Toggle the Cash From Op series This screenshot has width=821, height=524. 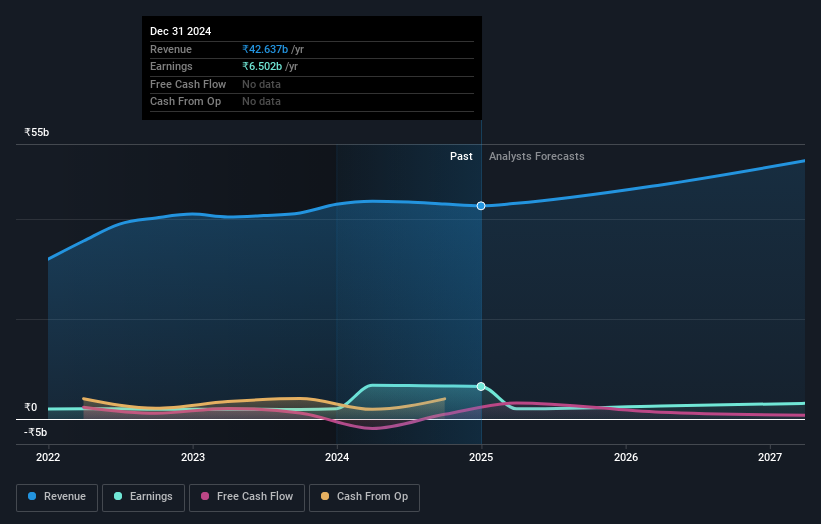(x=364, y=497)
